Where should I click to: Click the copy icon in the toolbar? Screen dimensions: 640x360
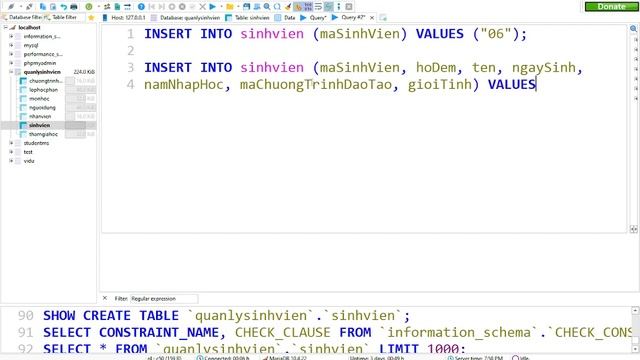(42, 7)
